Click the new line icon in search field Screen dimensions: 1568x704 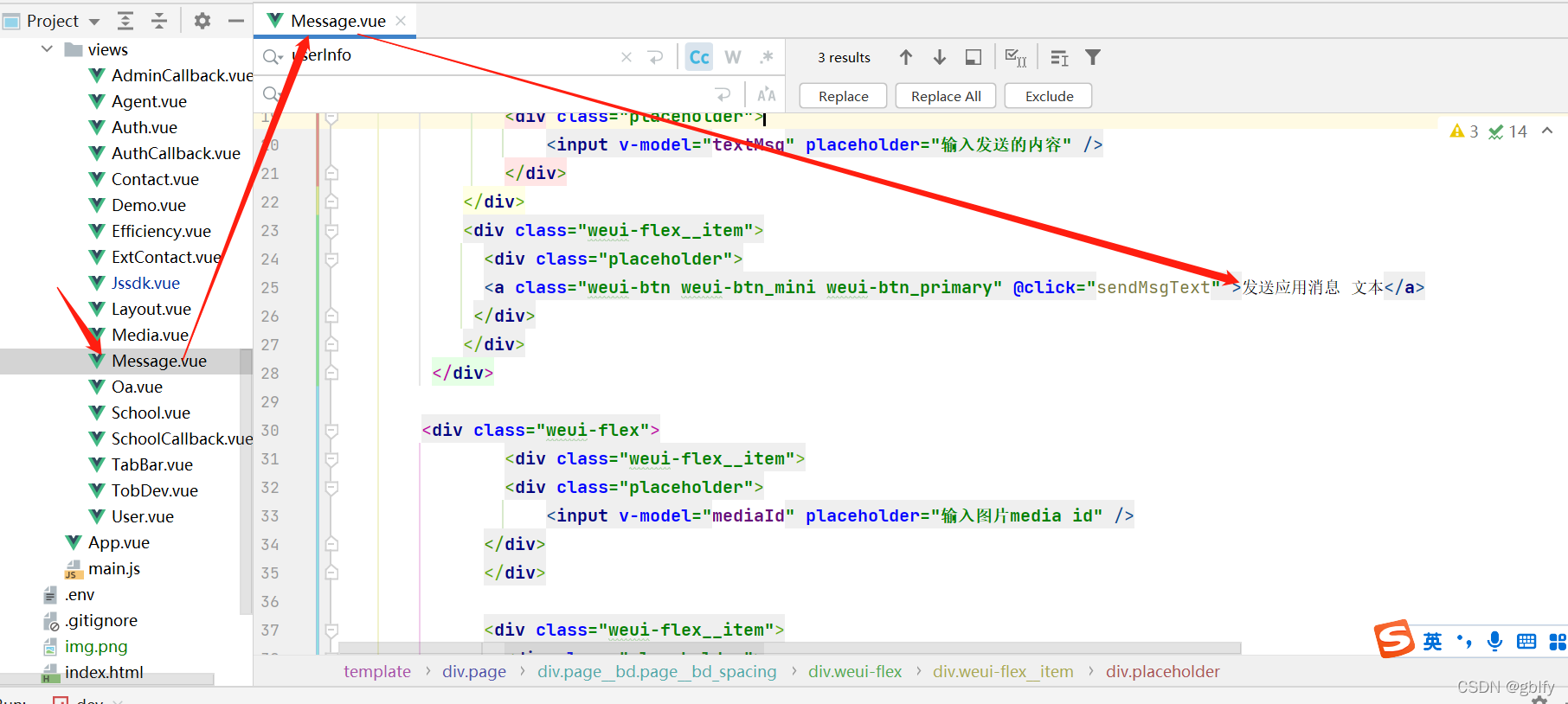click(x=655, y=57)
